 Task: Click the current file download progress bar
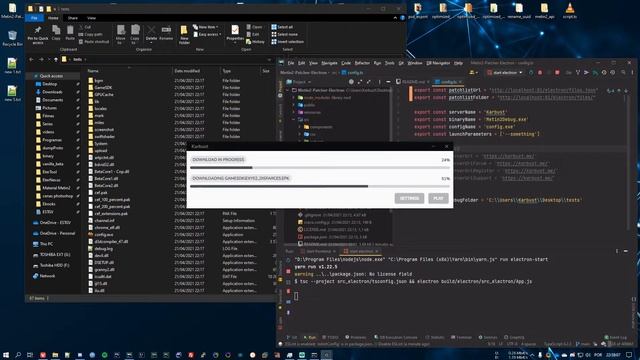pyautogui.click(x=320, y=186)
